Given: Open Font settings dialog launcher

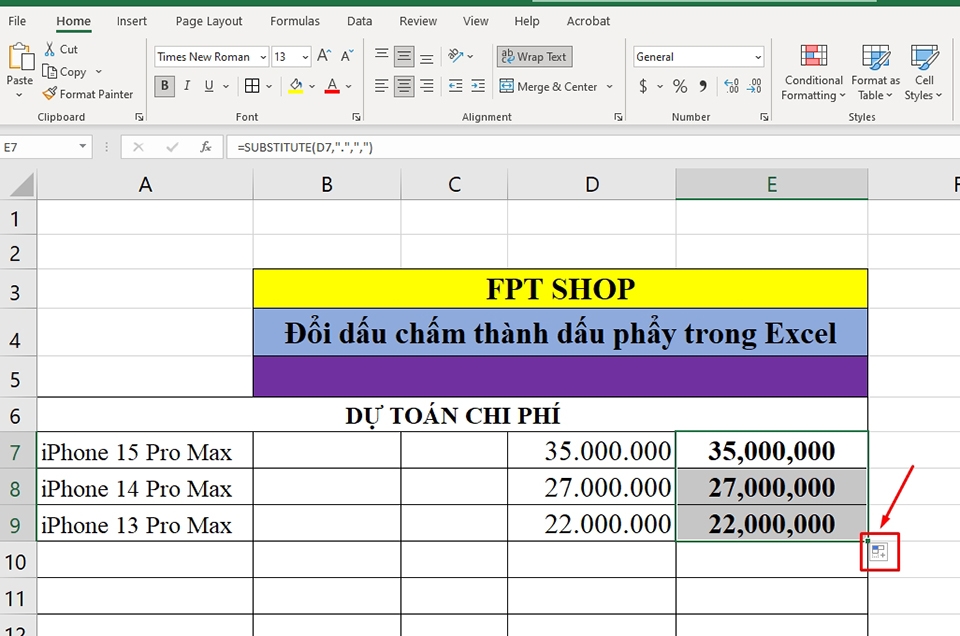Looking at the screenshot, I should point(356,117).
